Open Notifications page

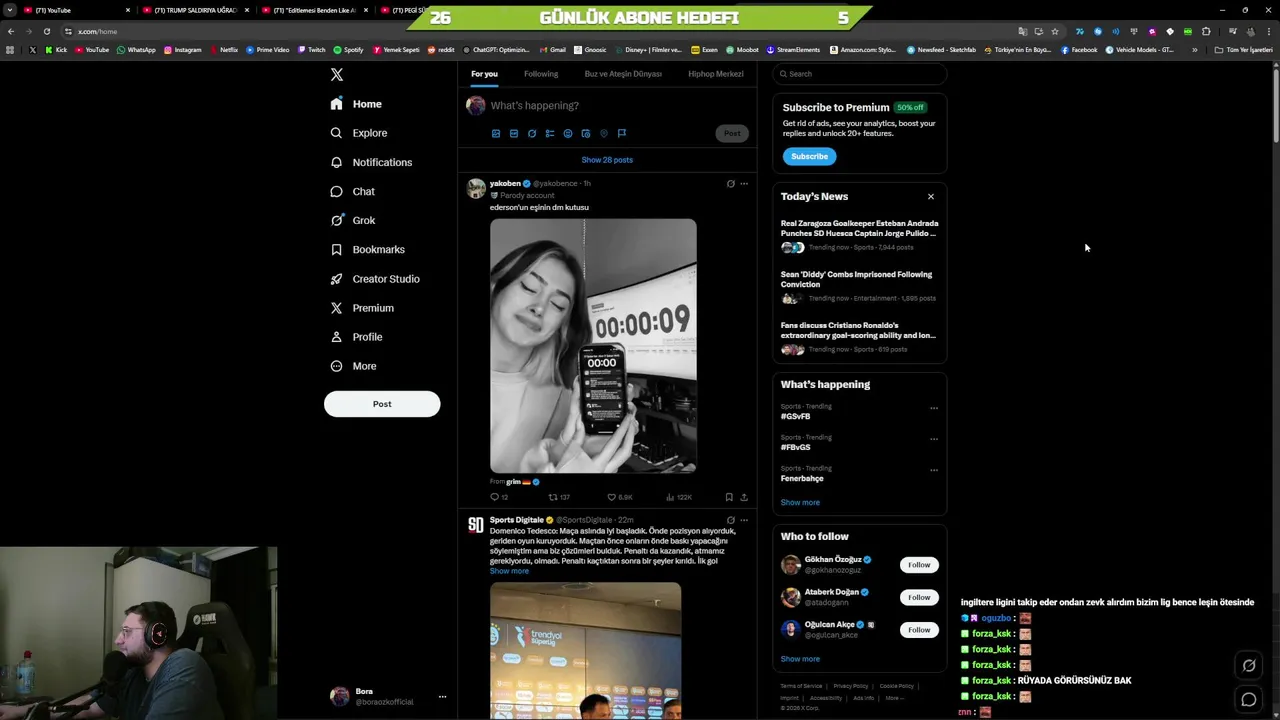pyautogui.click(x=371, y=162)
